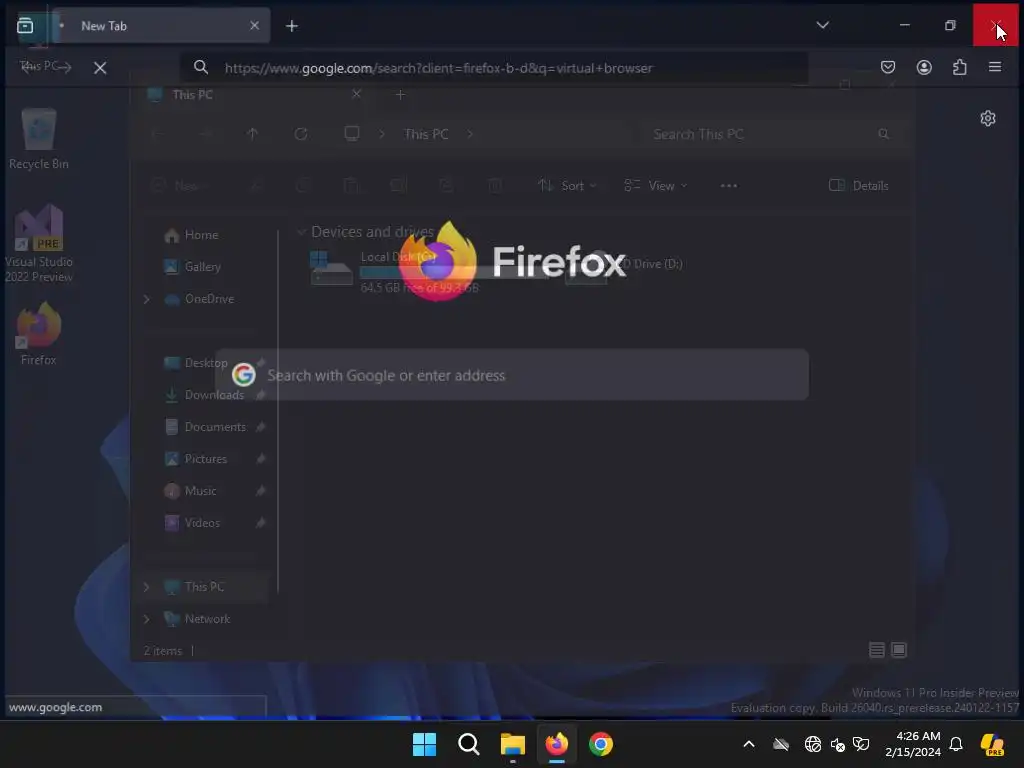Open the Firefox hamburger application menu
1024x768 pixels.
tap(995, 67)
